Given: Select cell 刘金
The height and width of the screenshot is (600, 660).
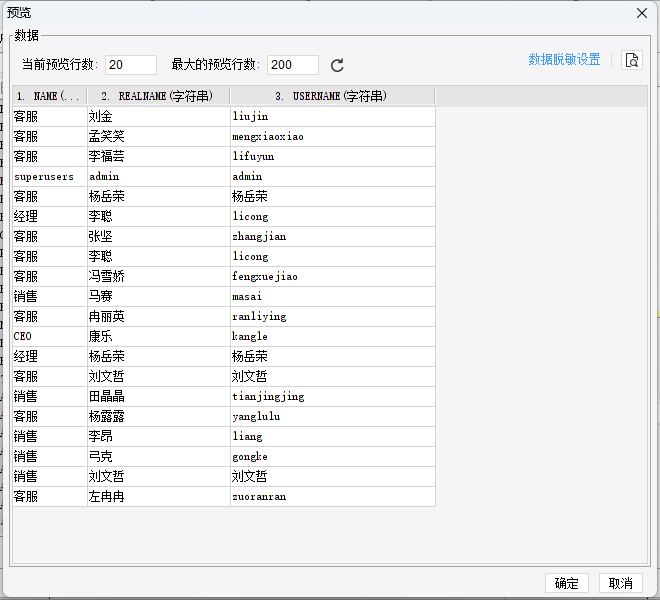Looking at the screenshot, I should 159,116.
